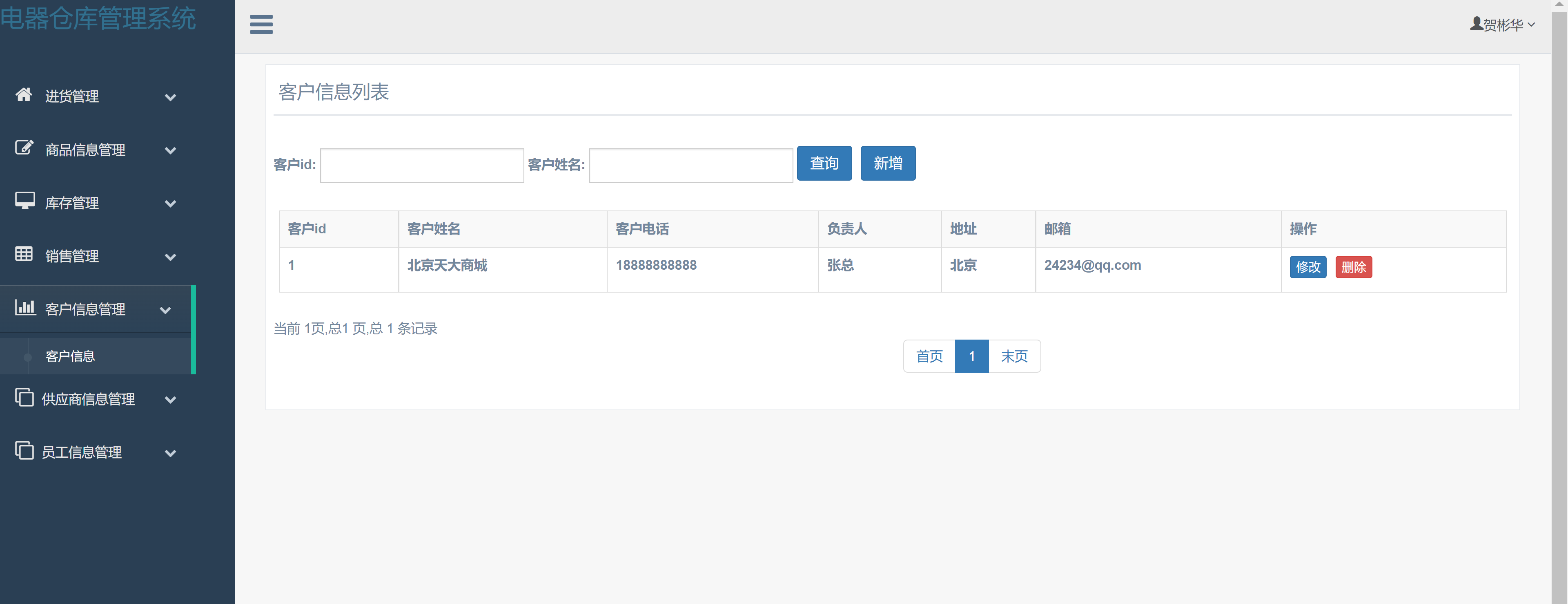The width and height of the screenshot is (1568, 604).
Task: Click the 新增 button to add a customer
Action: click(x=887, y=163)
